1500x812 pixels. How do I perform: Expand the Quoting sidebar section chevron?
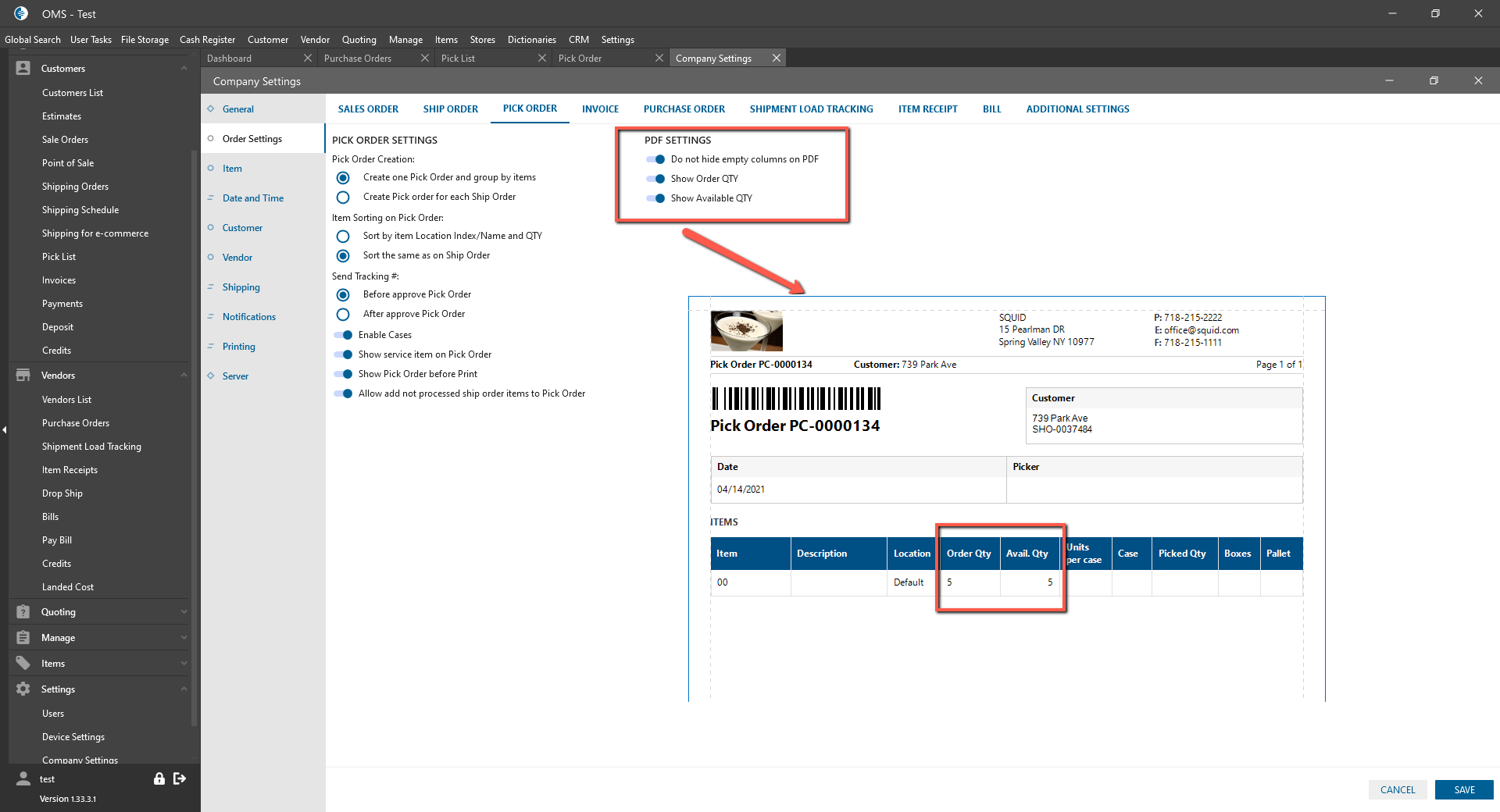coord(184,612)
